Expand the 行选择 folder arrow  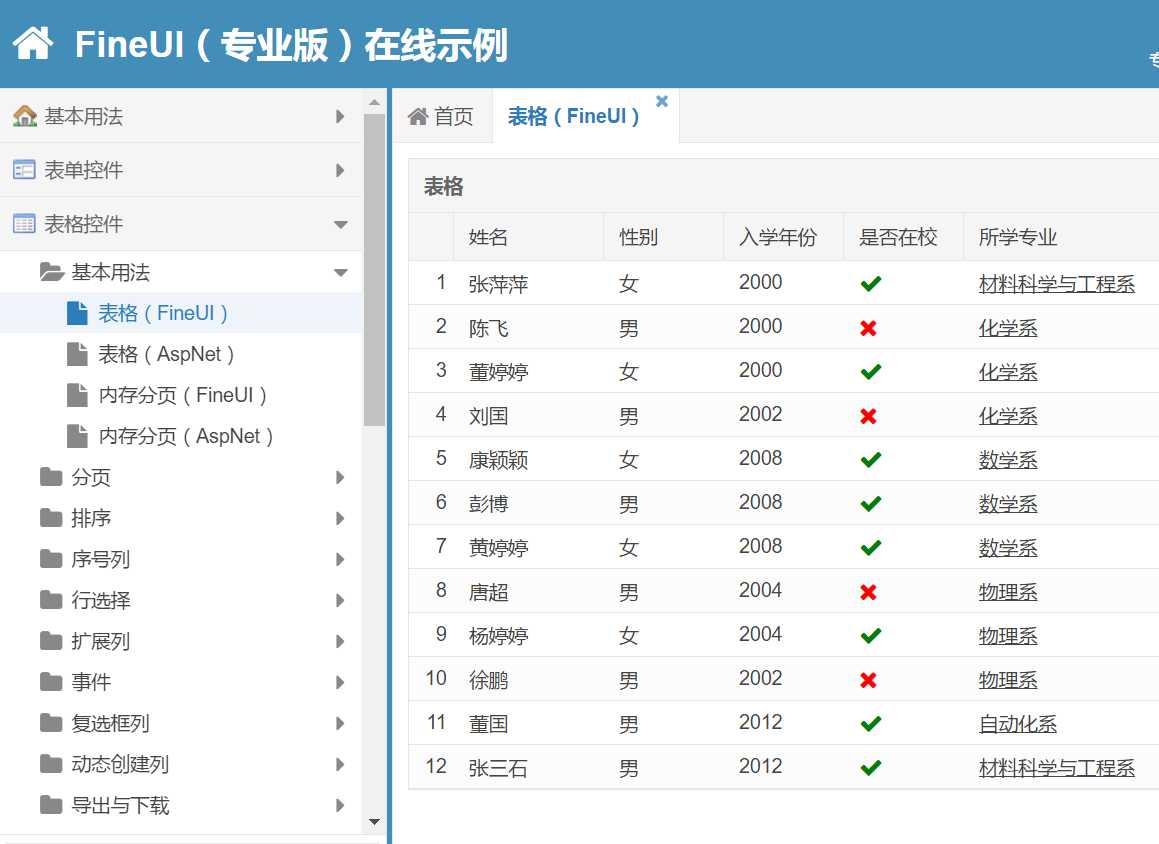tap(340, 600)
